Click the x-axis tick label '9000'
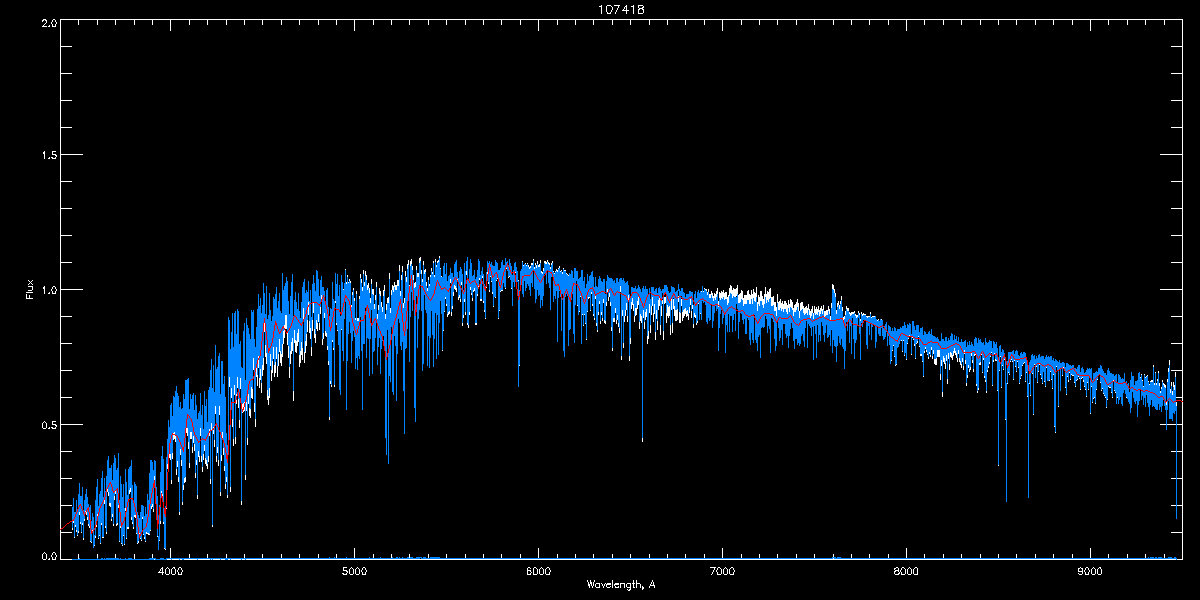This screenshot has height=600, width=1200. tap(1090, 572)
